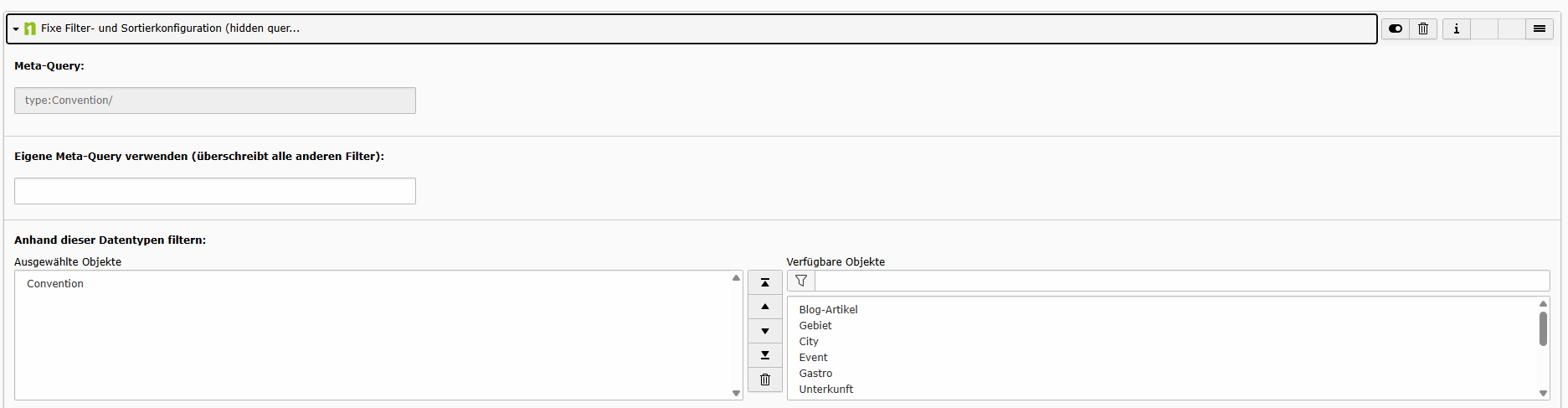Select Convention in Ausgewählte Objekte

(x=55, y=284)
